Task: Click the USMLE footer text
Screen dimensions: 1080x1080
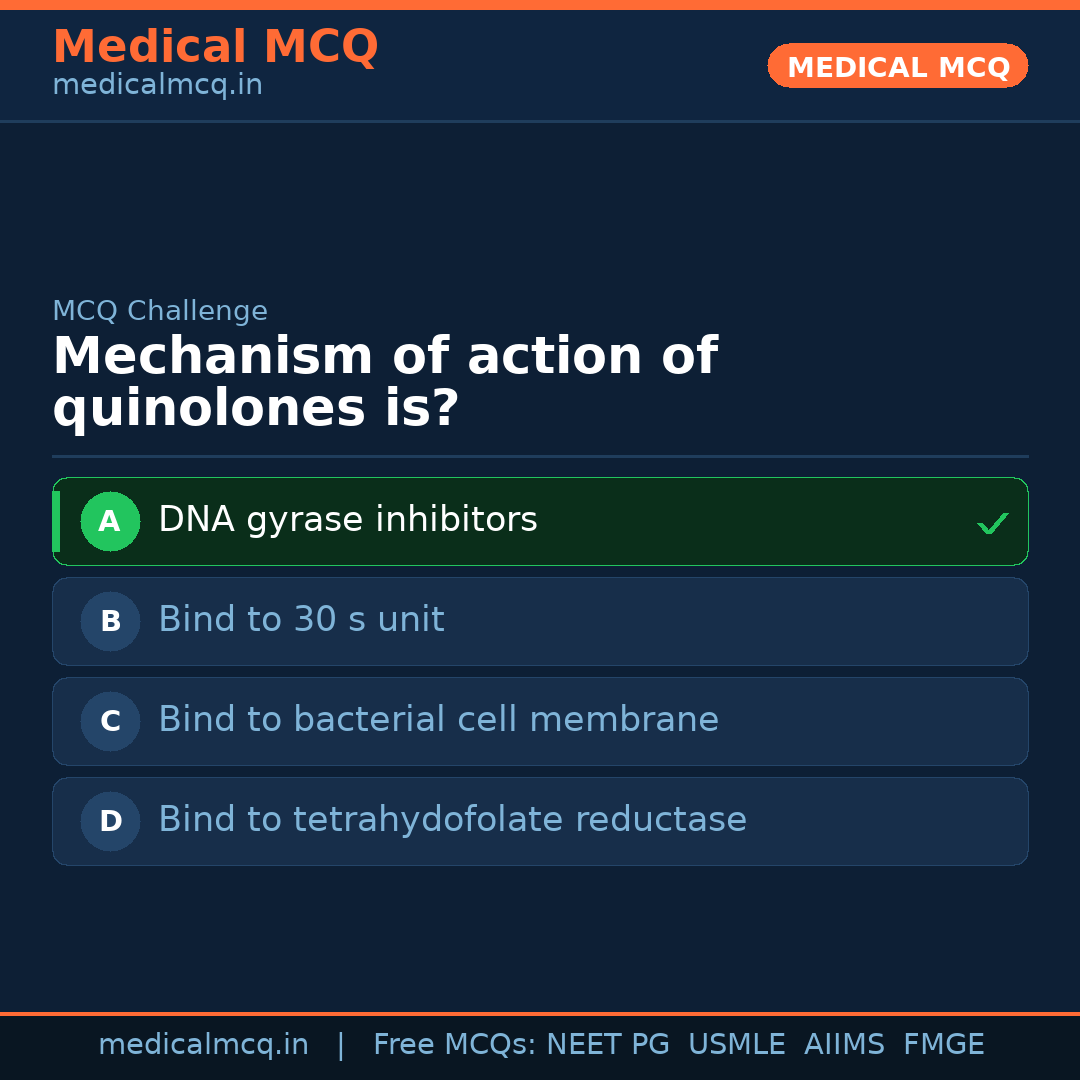Action: tap(736, 1045)
